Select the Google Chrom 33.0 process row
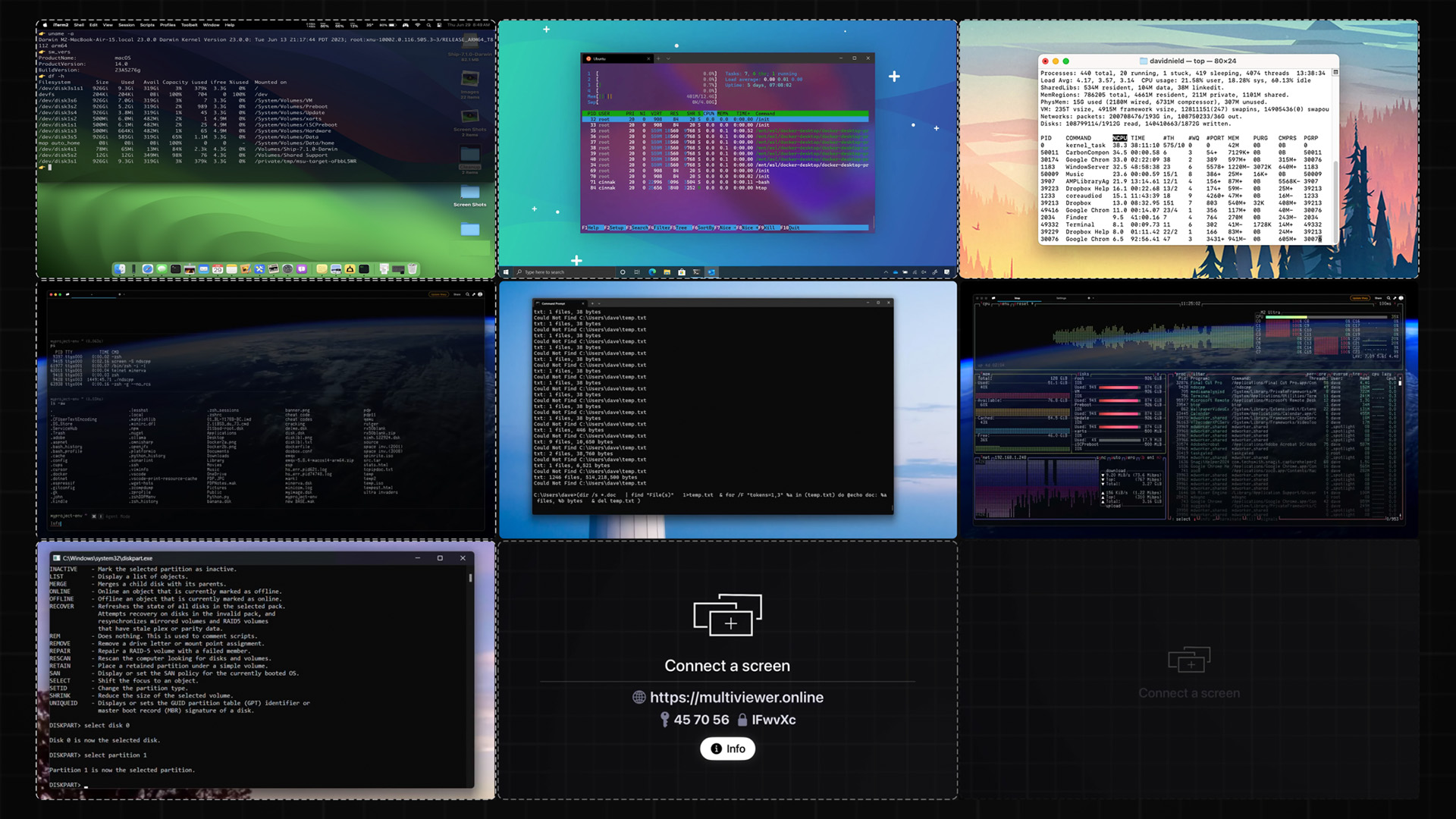 click(1181, 160)
